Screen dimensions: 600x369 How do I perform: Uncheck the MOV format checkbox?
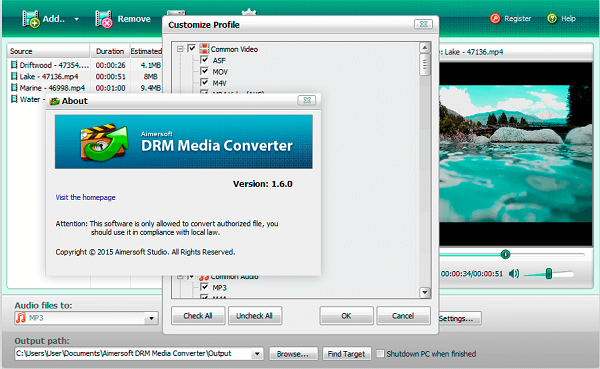pyautogui.click(x=205, y=72)
